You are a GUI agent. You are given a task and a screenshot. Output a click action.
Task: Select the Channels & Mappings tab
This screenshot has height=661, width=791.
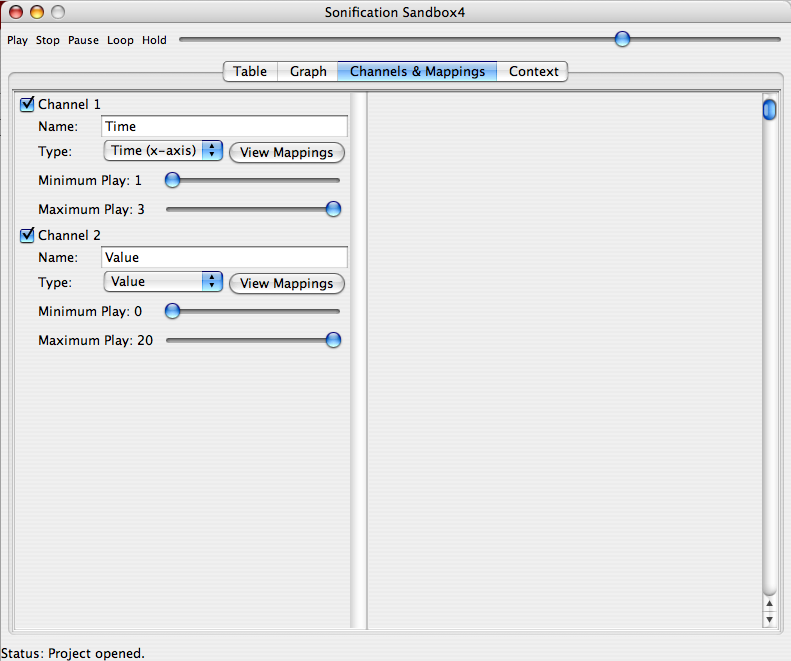click(x=417, y=71)
